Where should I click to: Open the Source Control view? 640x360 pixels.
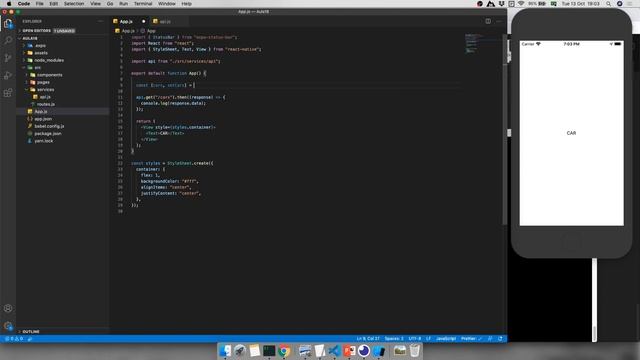coord(8,58)
